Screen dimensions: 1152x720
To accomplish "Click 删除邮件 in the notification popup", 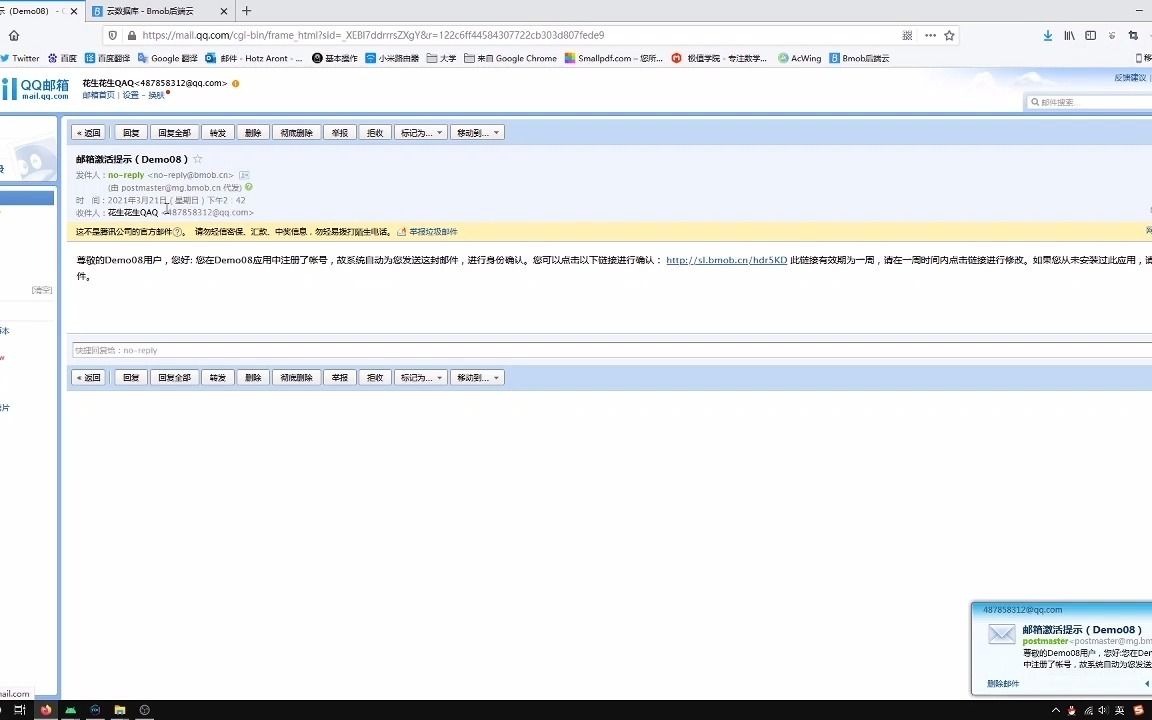I will click(x=1003, y=684).
